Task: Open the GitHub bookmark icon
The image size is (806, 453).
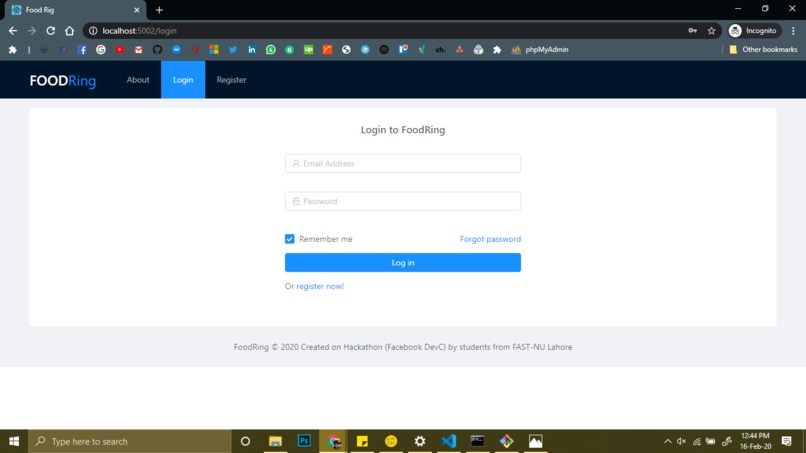Action: click(157, 50)
